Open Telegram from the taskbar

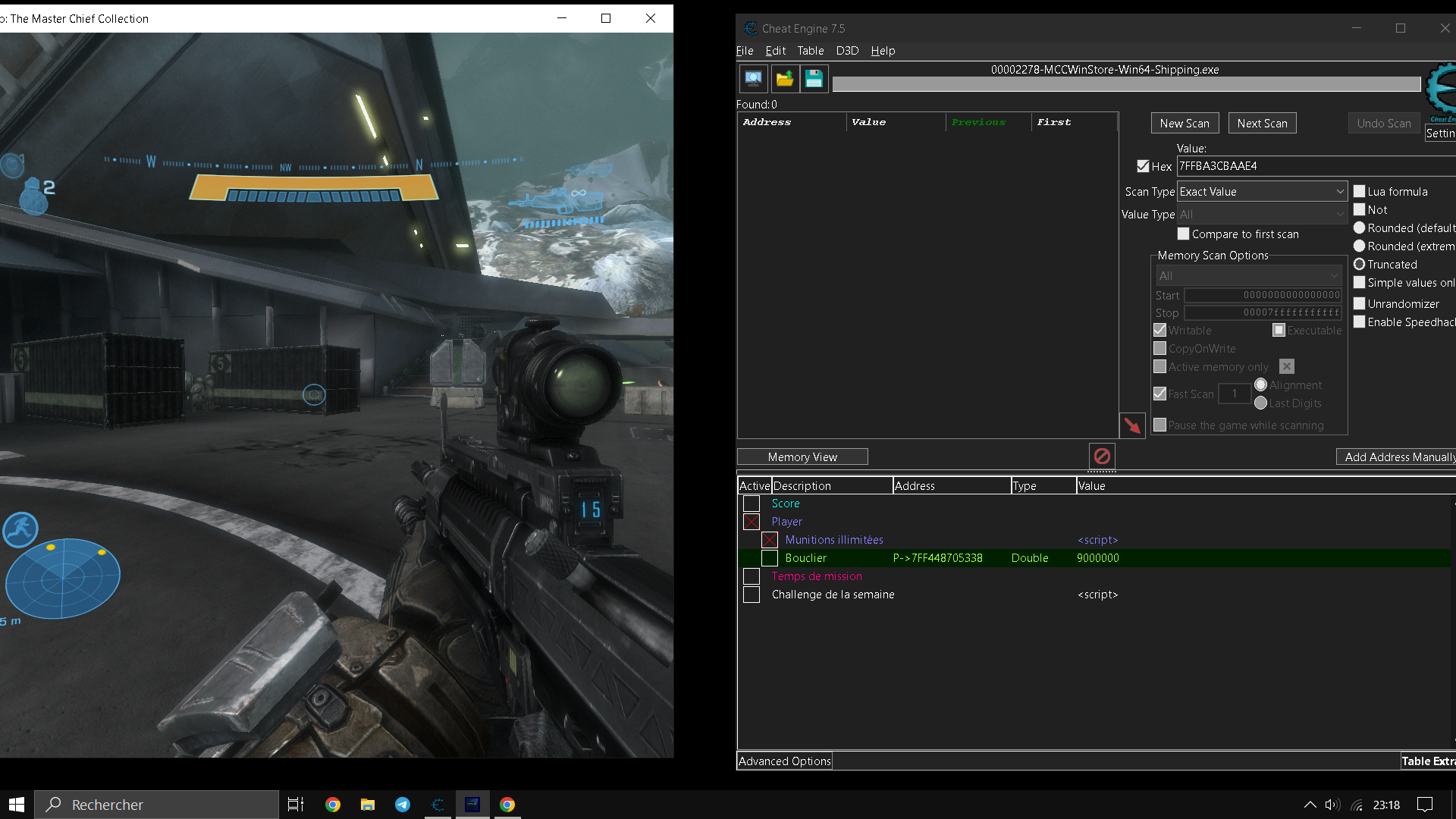click(x=403, y=805)
